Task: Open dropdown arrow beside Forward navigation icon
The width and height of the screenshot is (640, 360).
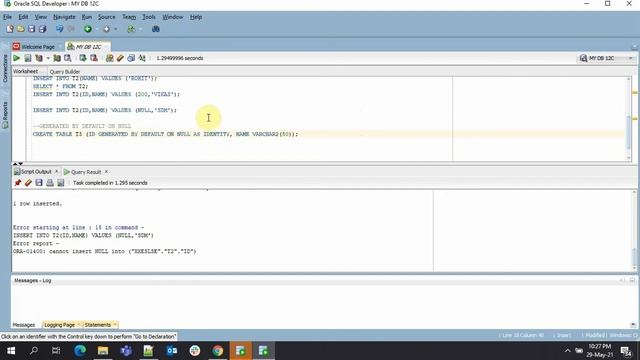Action: (x=116, y=29)
